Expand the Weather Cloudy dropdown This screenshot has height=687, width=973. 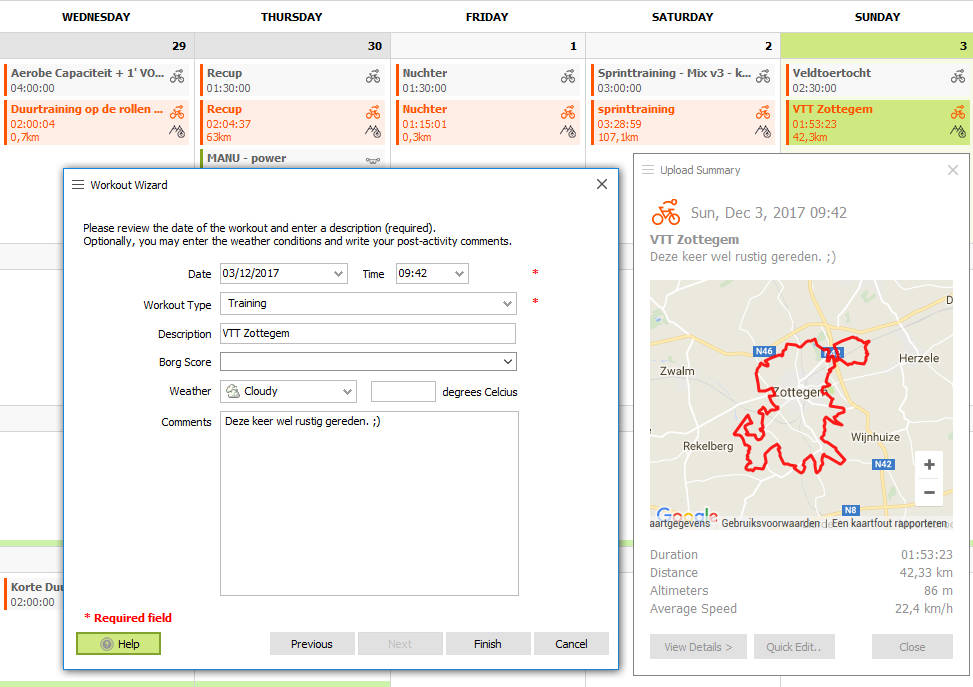347,392
